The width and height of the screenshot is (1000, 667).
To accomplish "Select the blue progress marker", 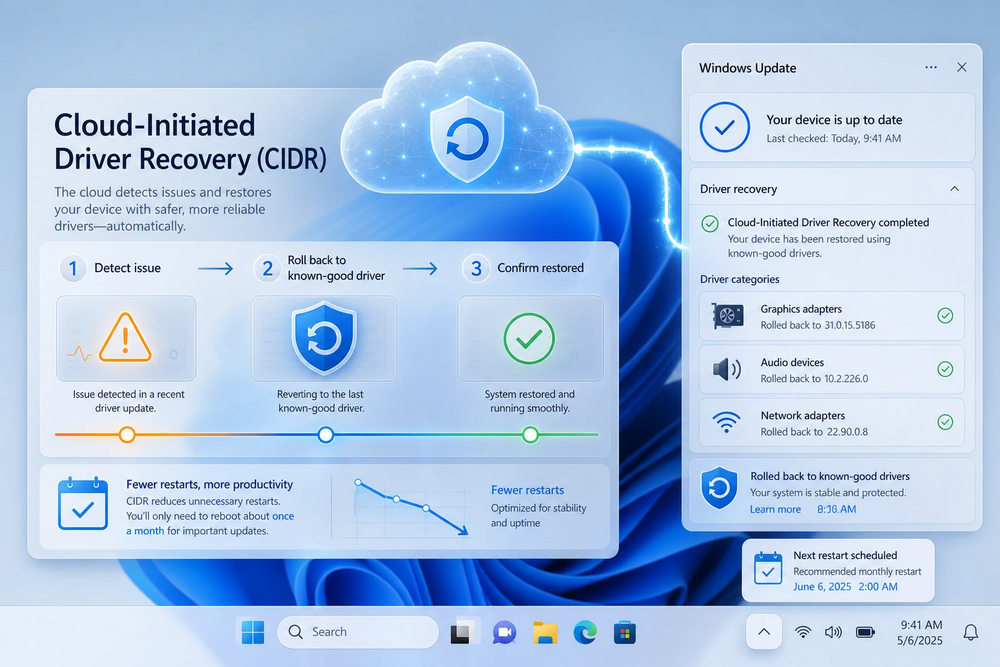I will point(326,435).
